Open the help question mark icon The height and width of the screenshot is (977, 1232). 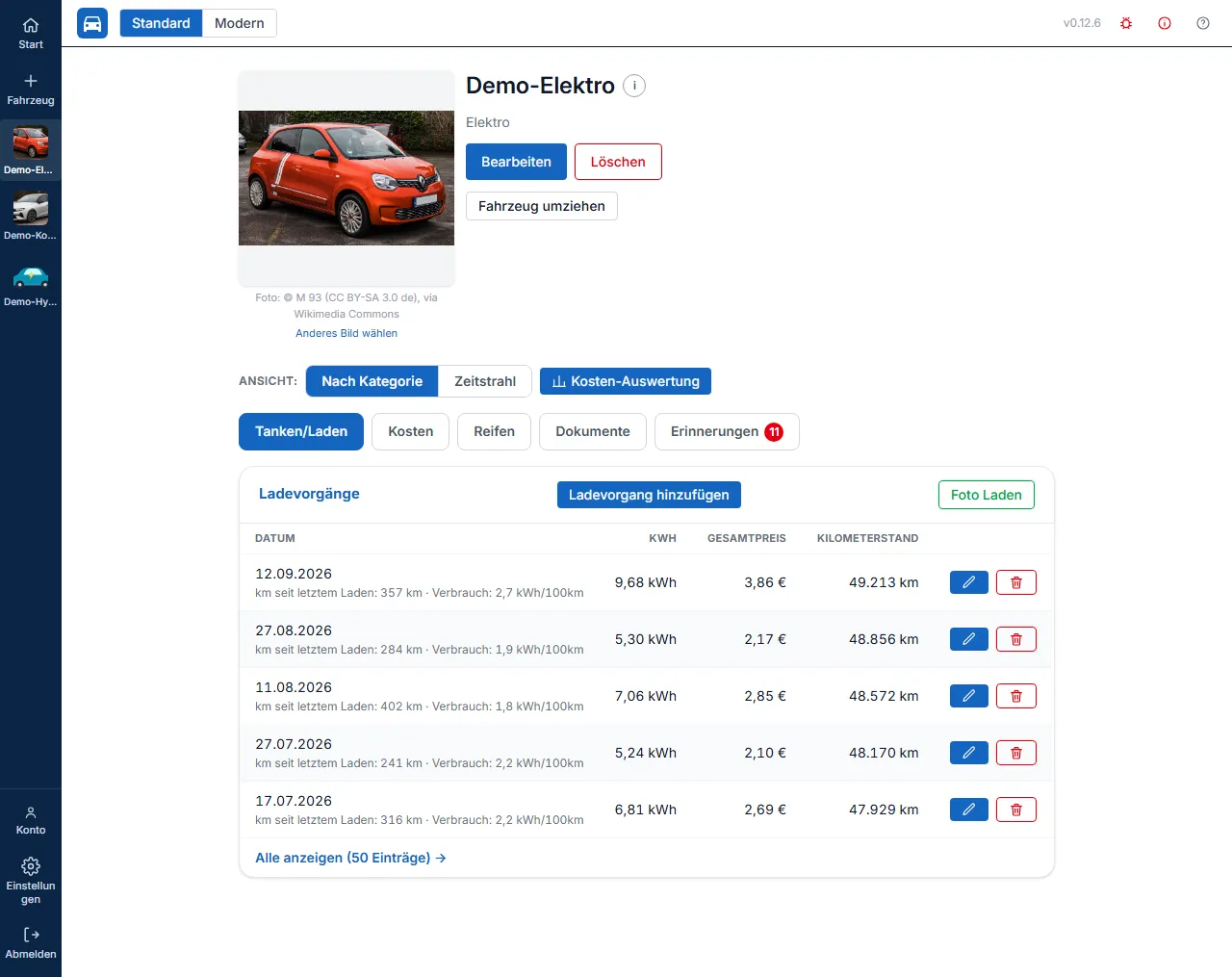(x=1203, y=23)
